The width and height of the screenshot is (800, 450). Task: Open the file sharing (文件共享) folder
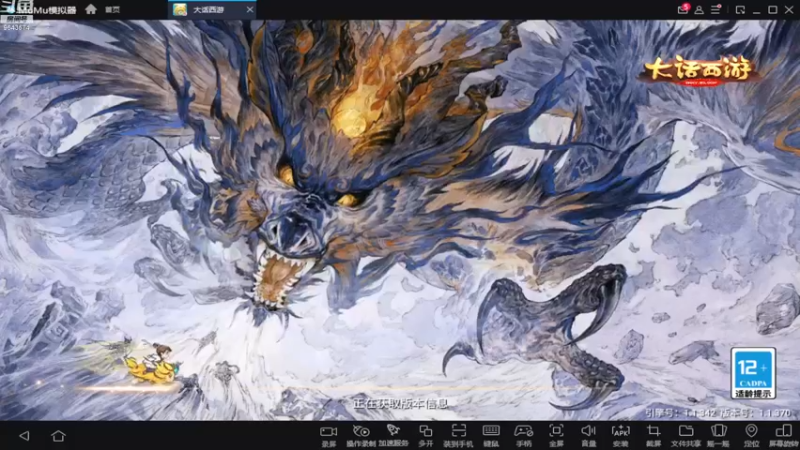click(x=686, y=436)
